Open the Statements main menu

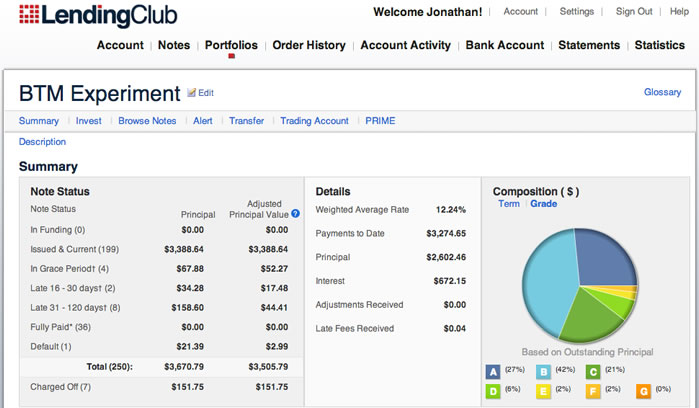tap(589, 45)
